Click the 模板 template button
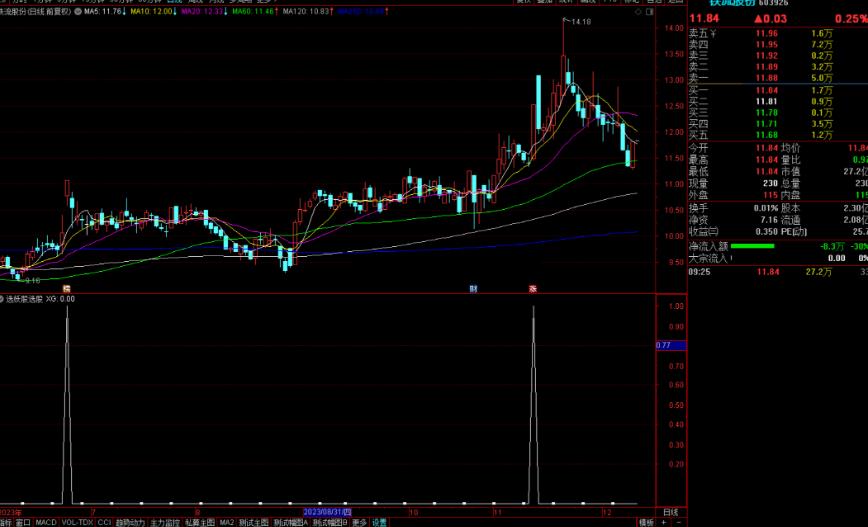 tap(646, 523)
